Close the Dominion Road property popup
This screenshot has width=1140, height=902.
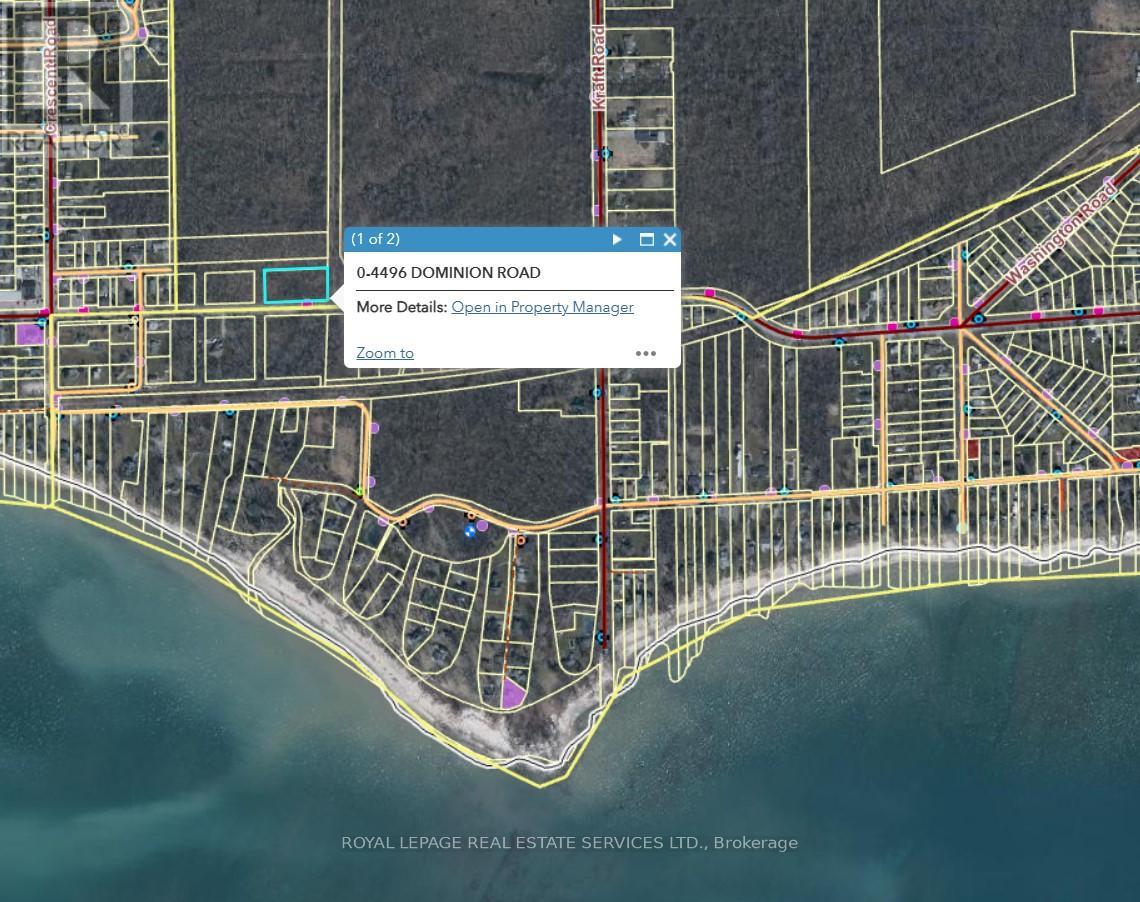click(x=669, y=240)
